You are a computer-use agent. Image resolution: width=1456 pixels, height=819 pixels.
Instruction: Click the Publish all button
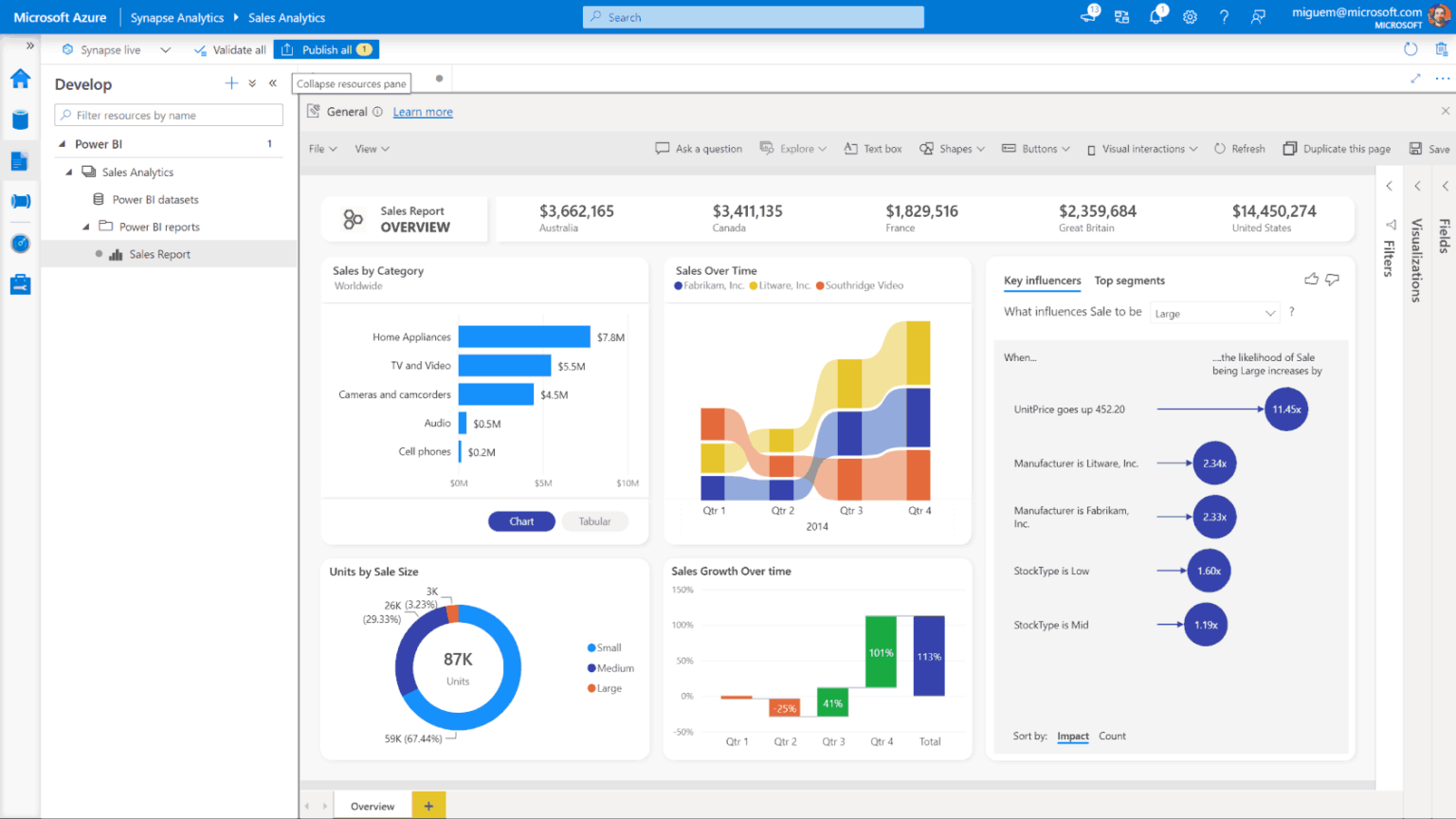pyautogui.click(x=326, y=48)
